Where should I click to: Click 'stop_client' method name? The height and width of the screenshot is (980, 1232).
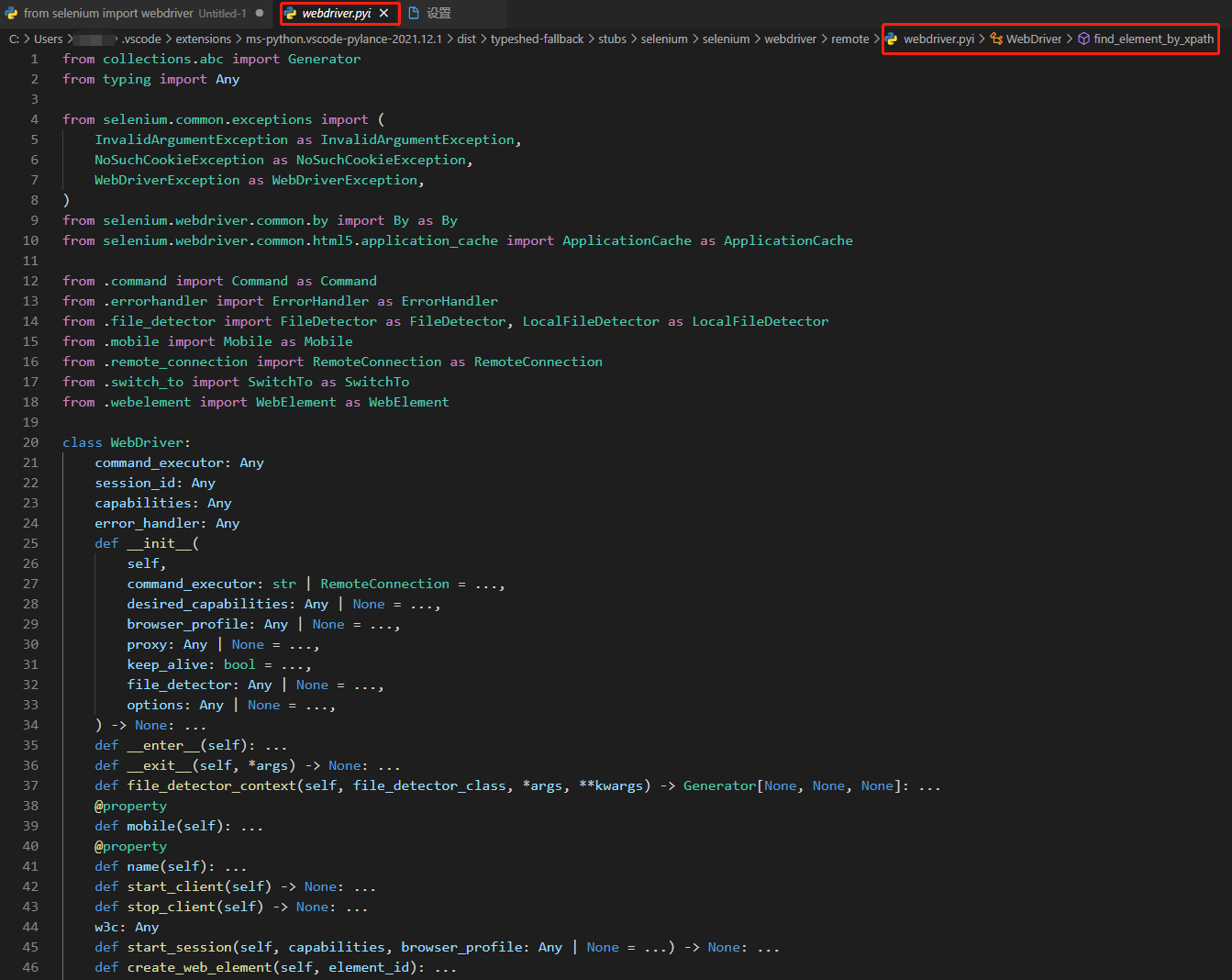pos(172,907)
